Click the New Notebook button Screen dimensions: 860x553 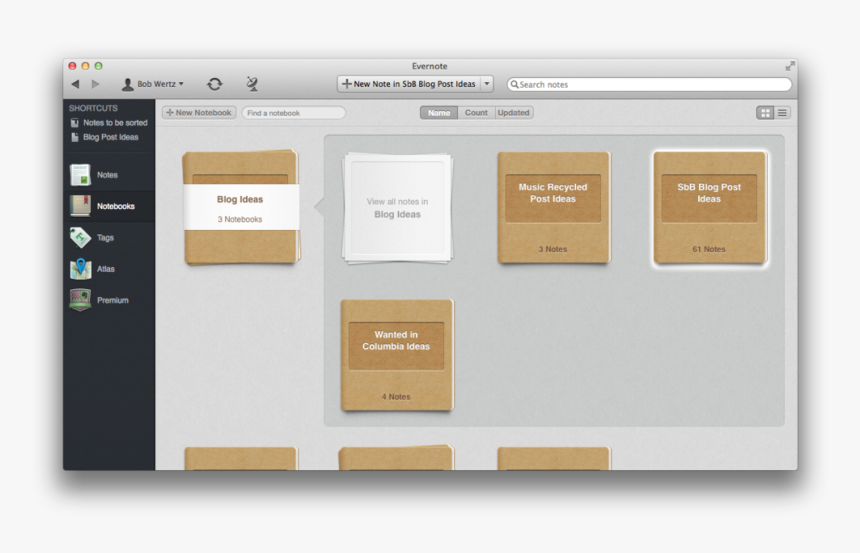[199, 112]
